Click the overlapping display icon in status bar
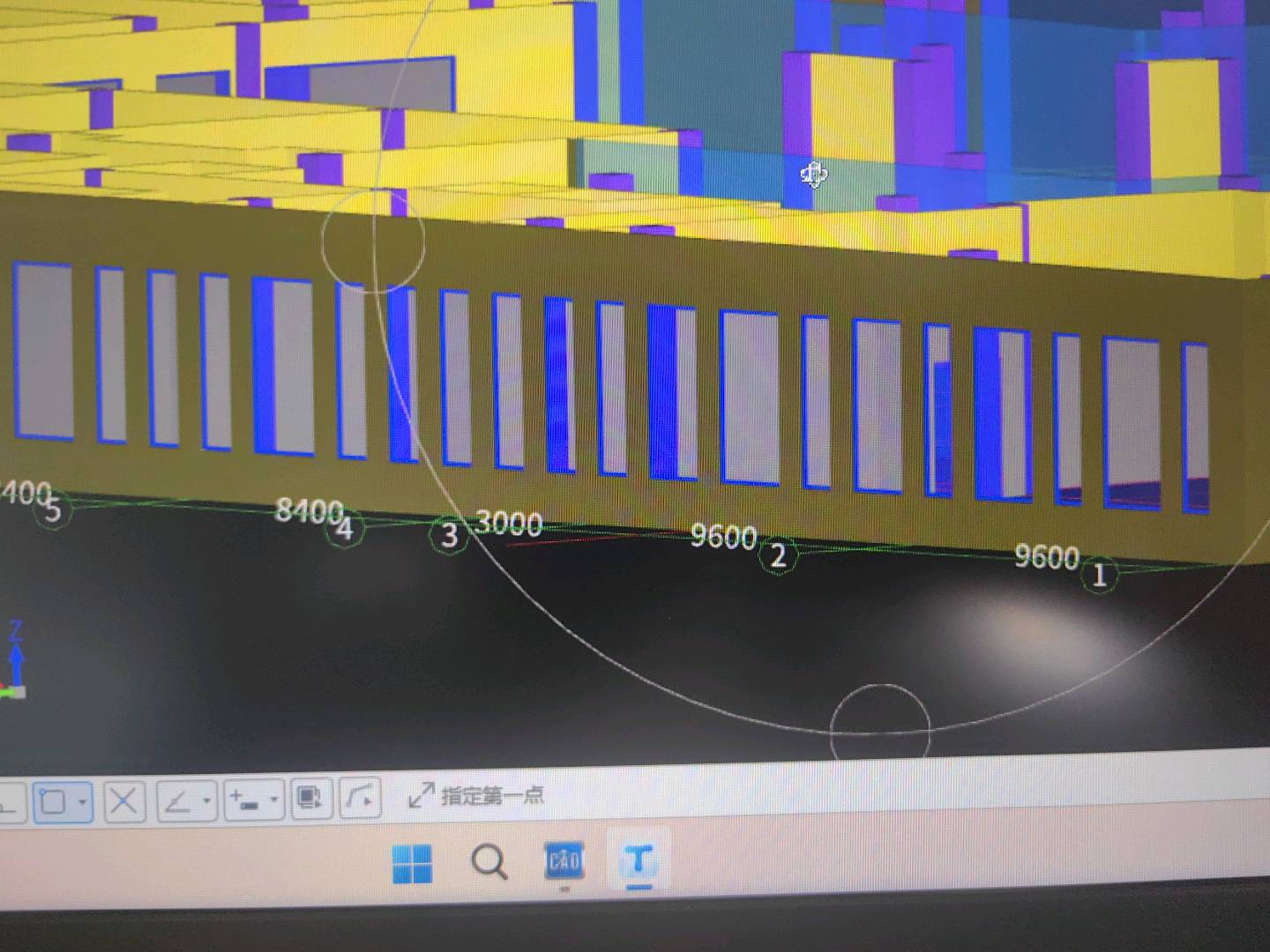The height and width of the screenshot is (952, 1270). tap(310, 798)
